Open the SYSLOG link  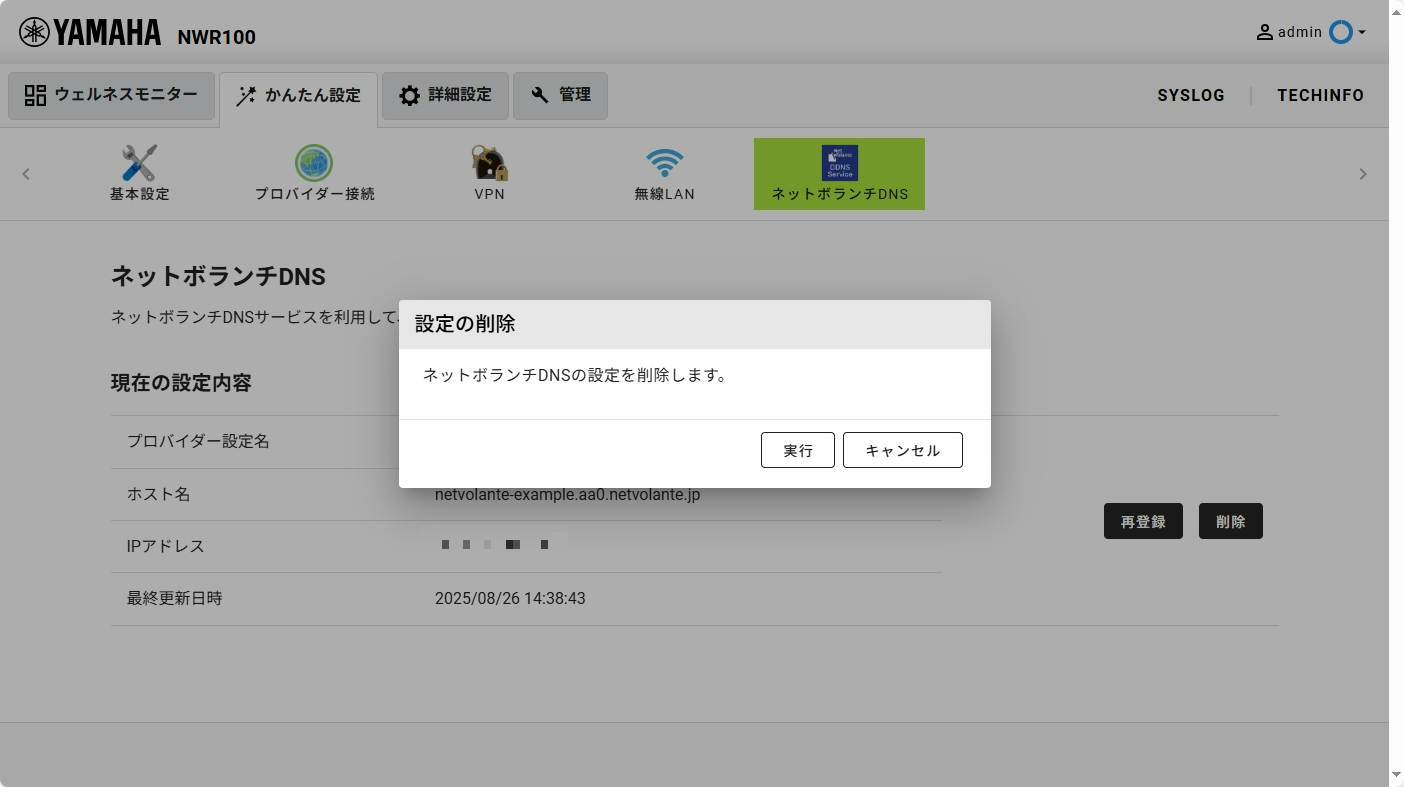[1191, 96]
